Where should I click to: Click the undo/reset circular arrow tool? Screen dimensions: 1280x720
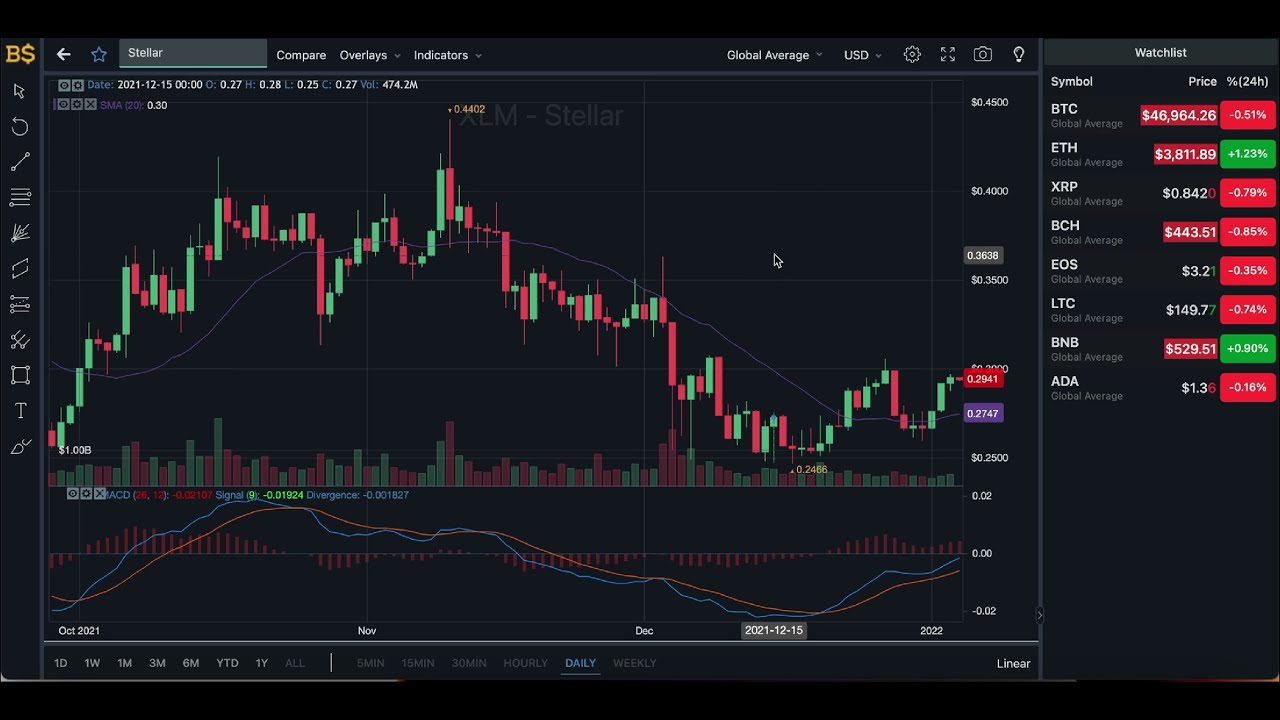tap(19, 126)
